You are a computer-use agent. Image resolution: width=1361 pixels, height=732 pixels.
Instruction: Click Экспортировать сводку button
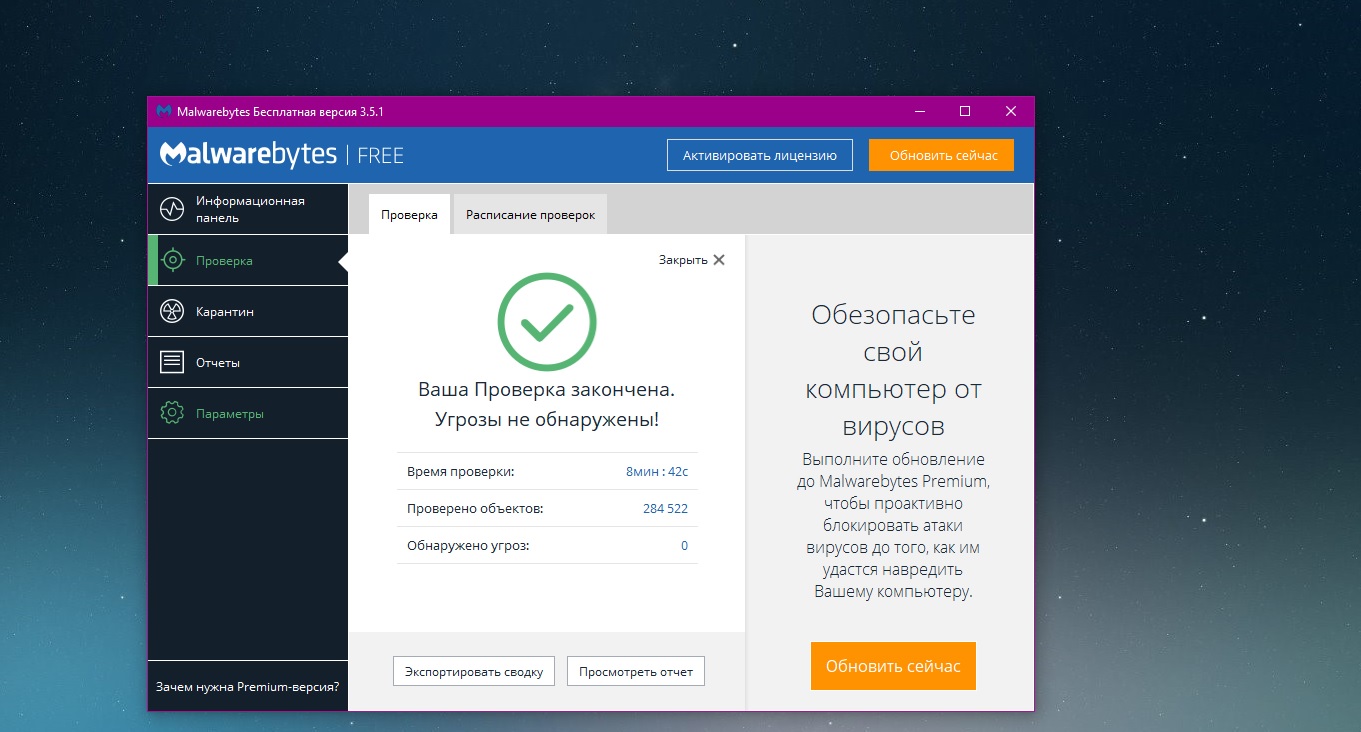coord(474,671)
